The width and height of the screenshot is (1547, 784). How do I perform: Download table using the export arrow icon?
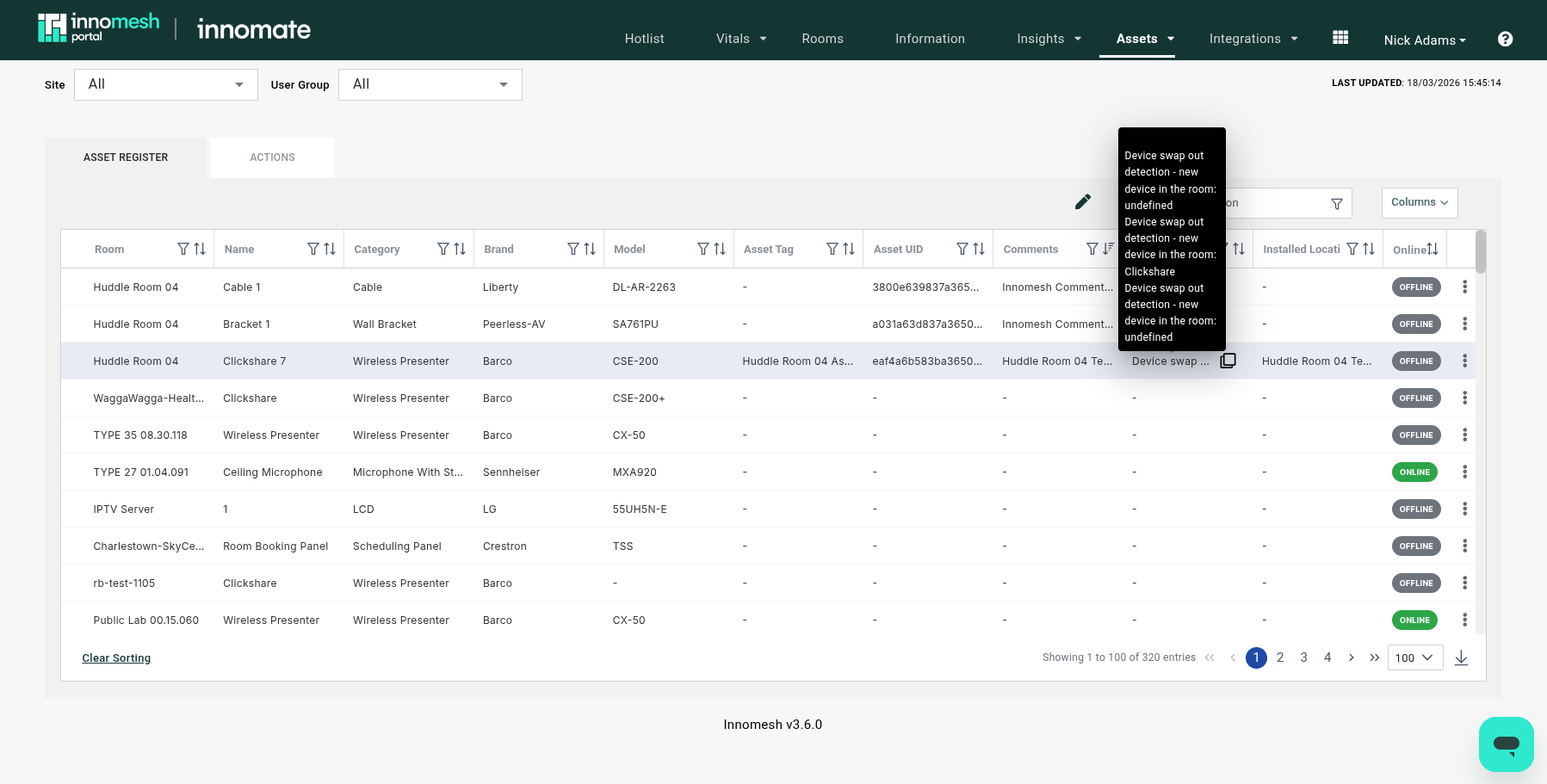point(1461,657)
